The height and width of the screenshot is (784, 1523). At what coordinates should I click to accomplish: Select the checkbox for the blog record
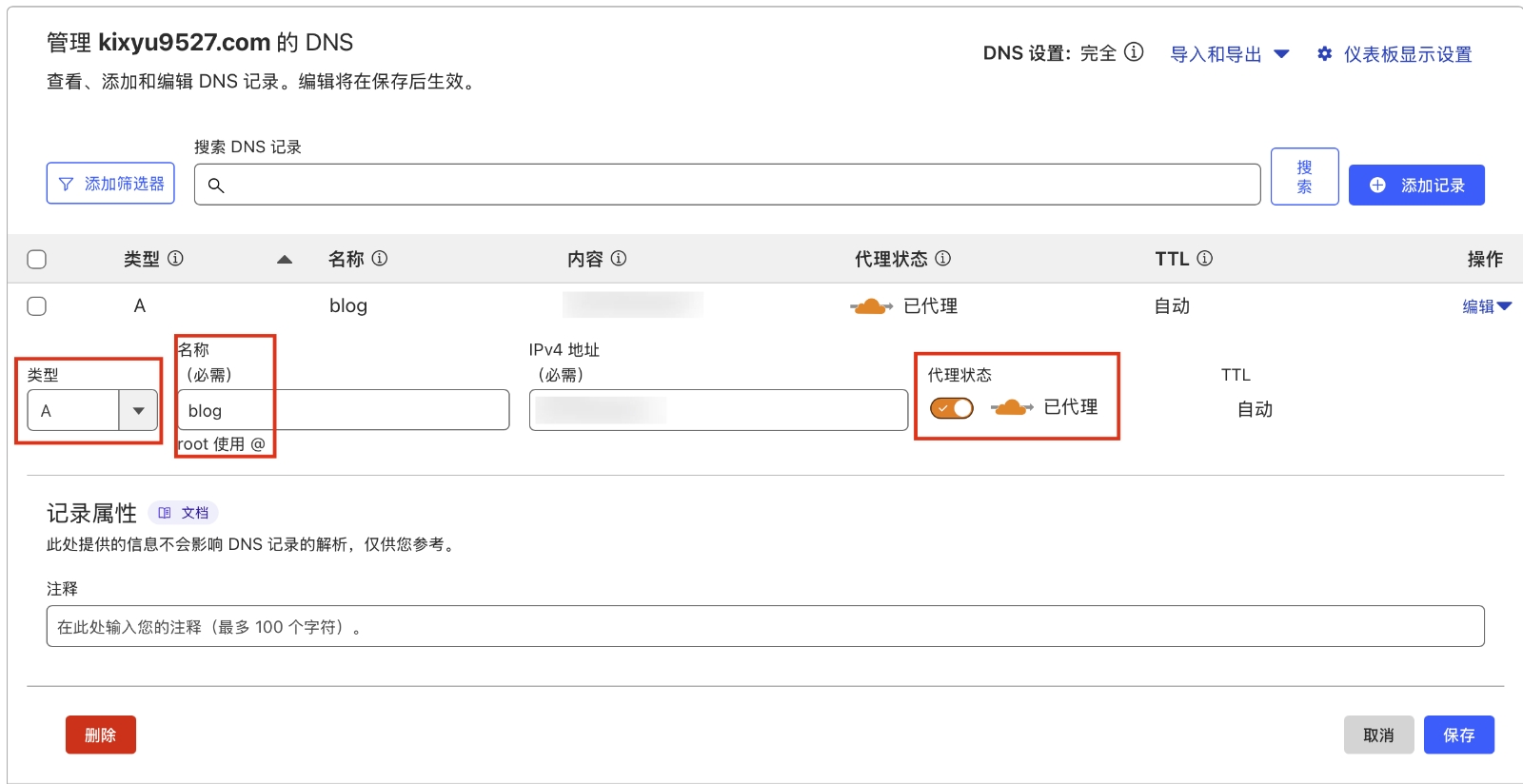pos(37,305)
